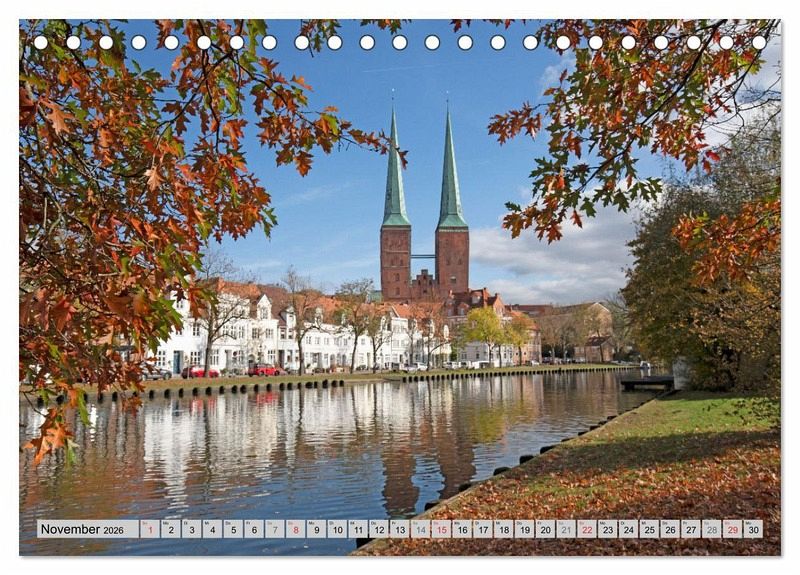Click date cell 11
The image size is (800, 575).
358,529
